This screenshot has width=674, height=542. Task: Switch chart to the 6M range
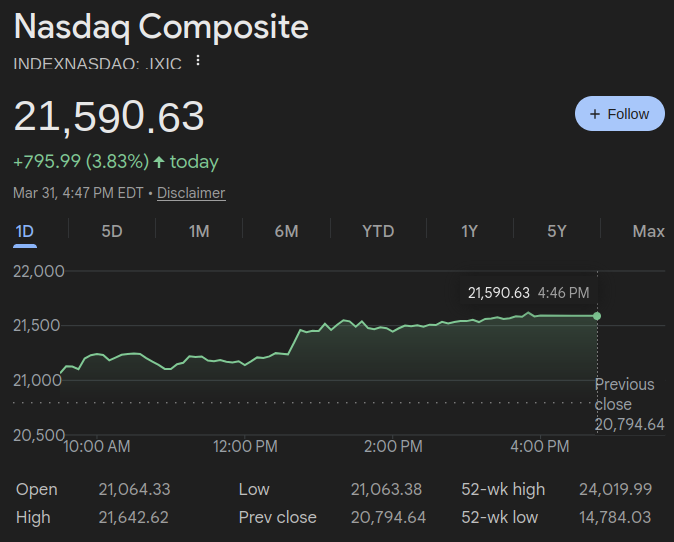(x=286, y=232)
